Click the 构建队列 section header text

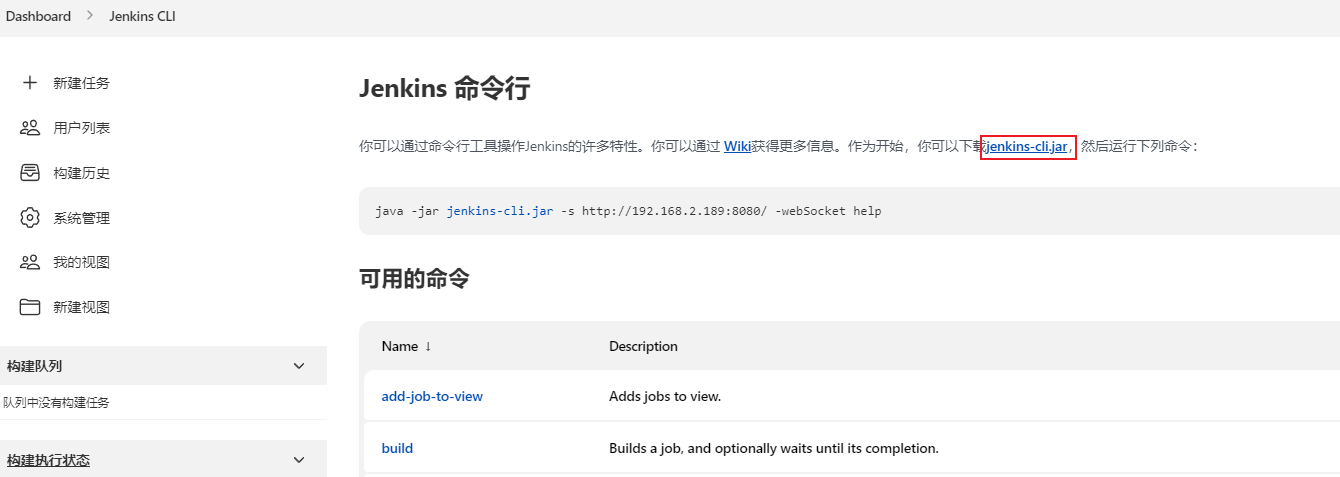pos(34,366)
